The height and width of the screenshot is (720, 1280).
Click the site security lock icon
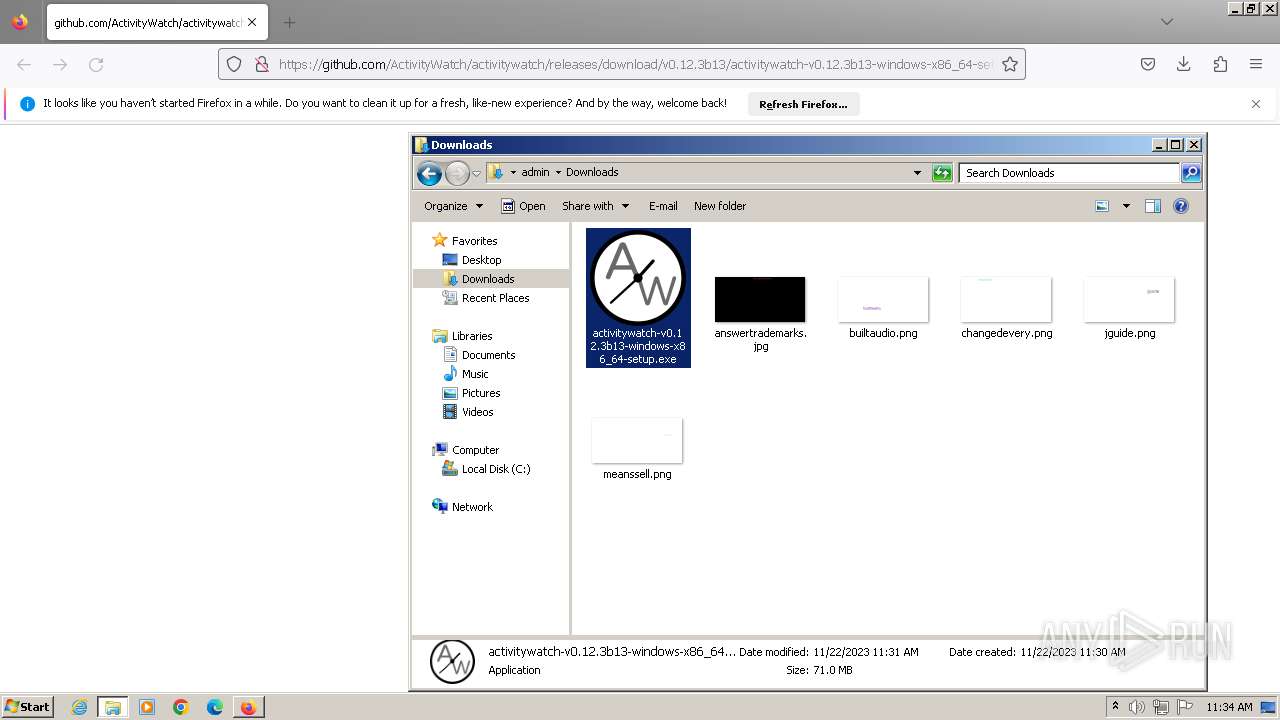click(261, 64)
